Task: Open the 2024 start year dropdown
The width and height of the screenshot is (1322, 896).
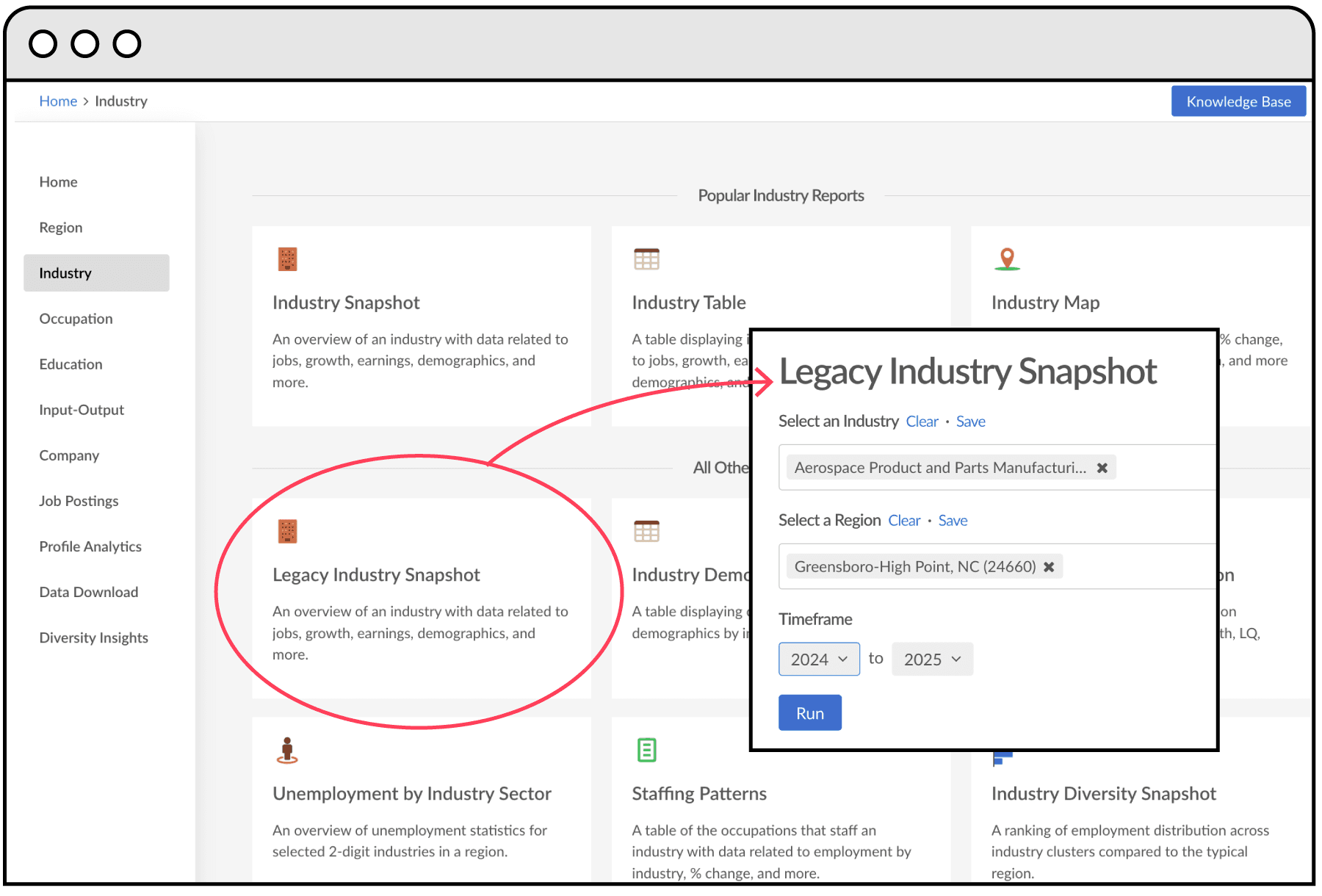Action: [818, 659]
